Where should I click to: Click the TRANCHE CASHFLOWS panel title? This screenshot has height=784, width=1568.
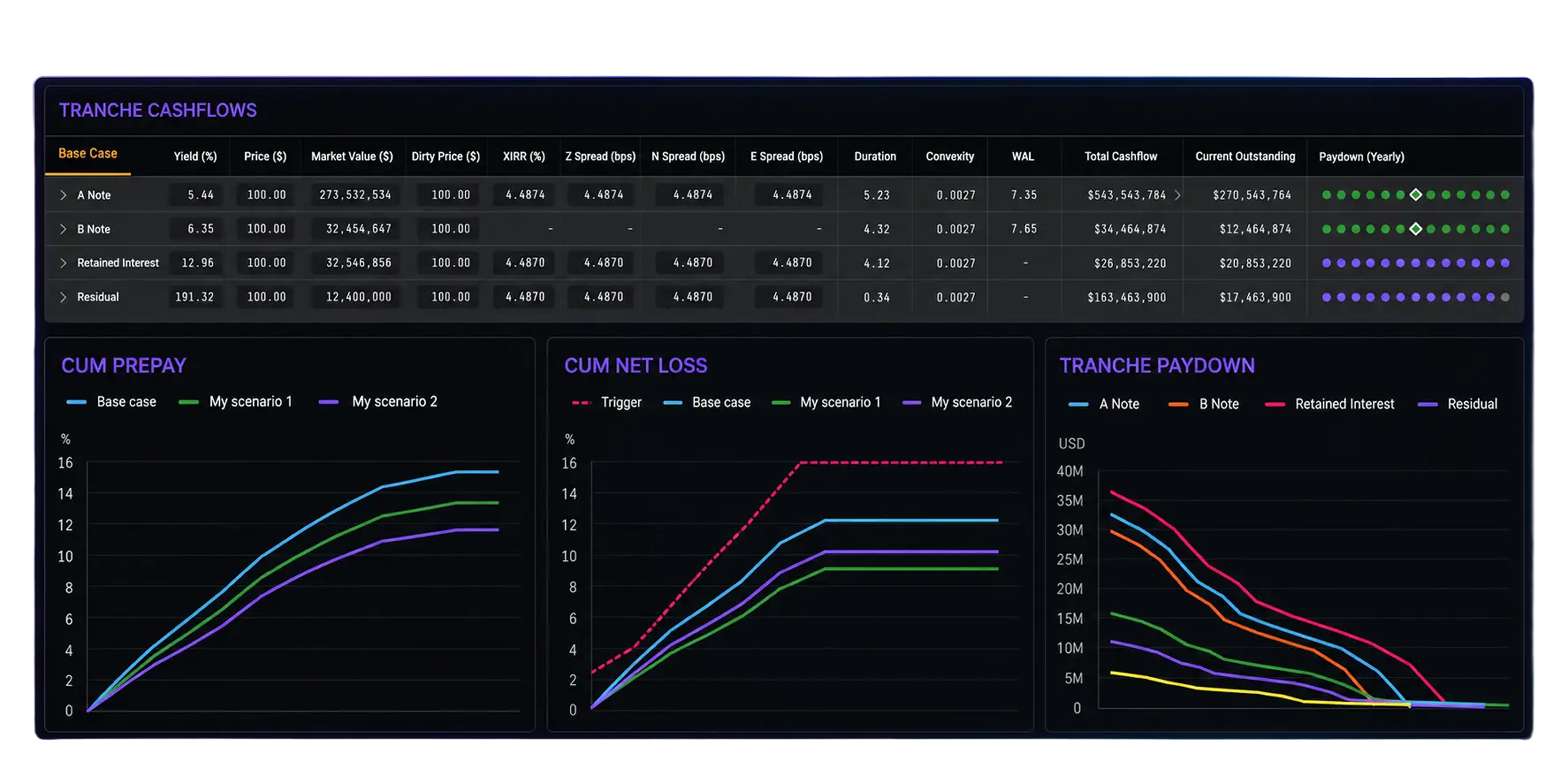tap(158, 110)
